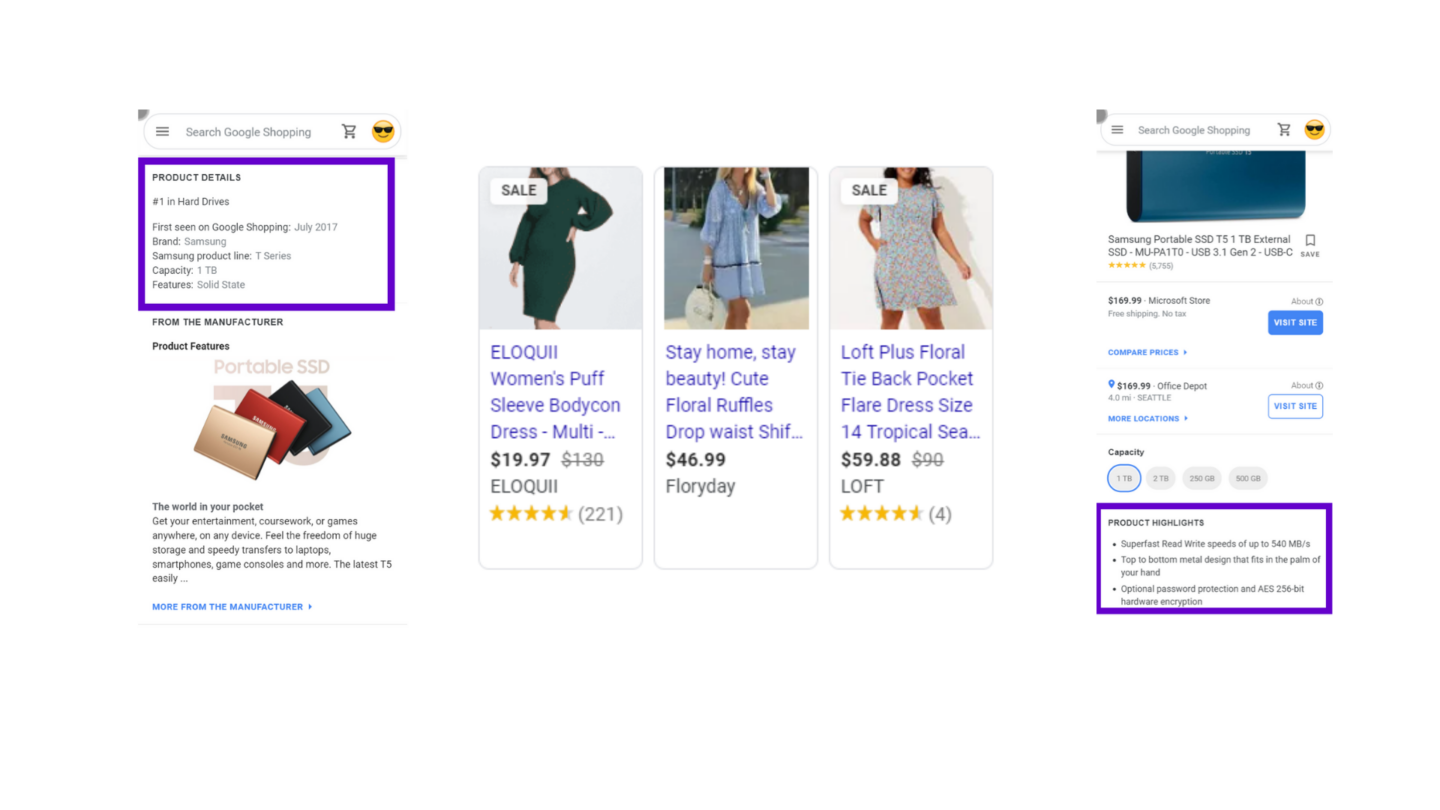
Task: Select the 2 TB capacity option
Action: coord(1160,479)
